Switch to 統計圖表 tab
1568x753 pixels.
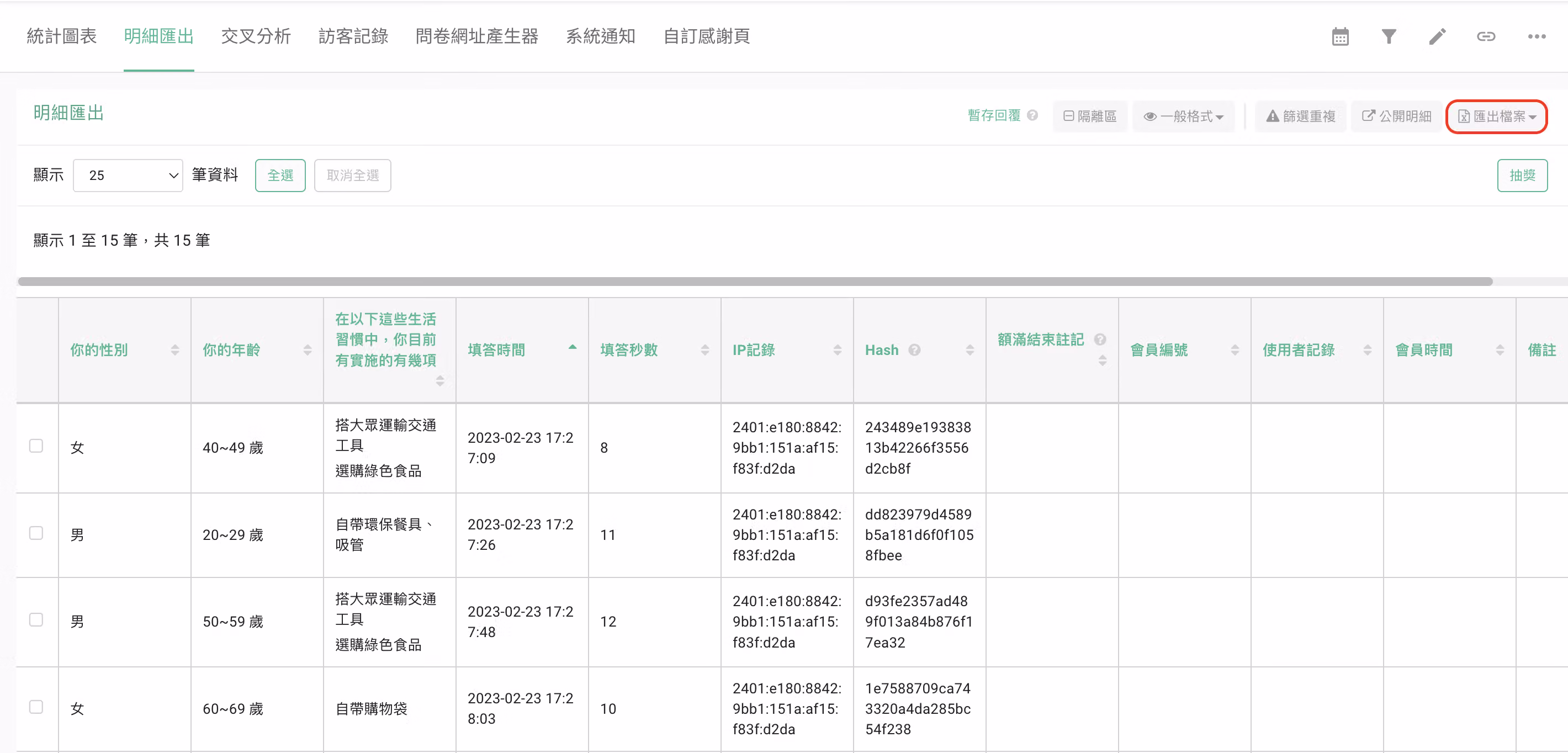(x=61, y=36)
